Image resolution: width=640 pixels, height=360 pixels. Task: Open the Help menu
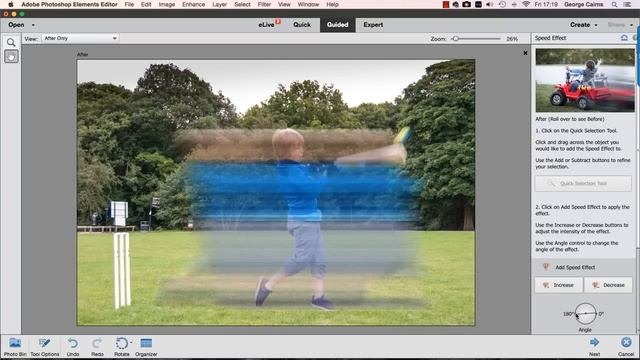coord(332,4)
